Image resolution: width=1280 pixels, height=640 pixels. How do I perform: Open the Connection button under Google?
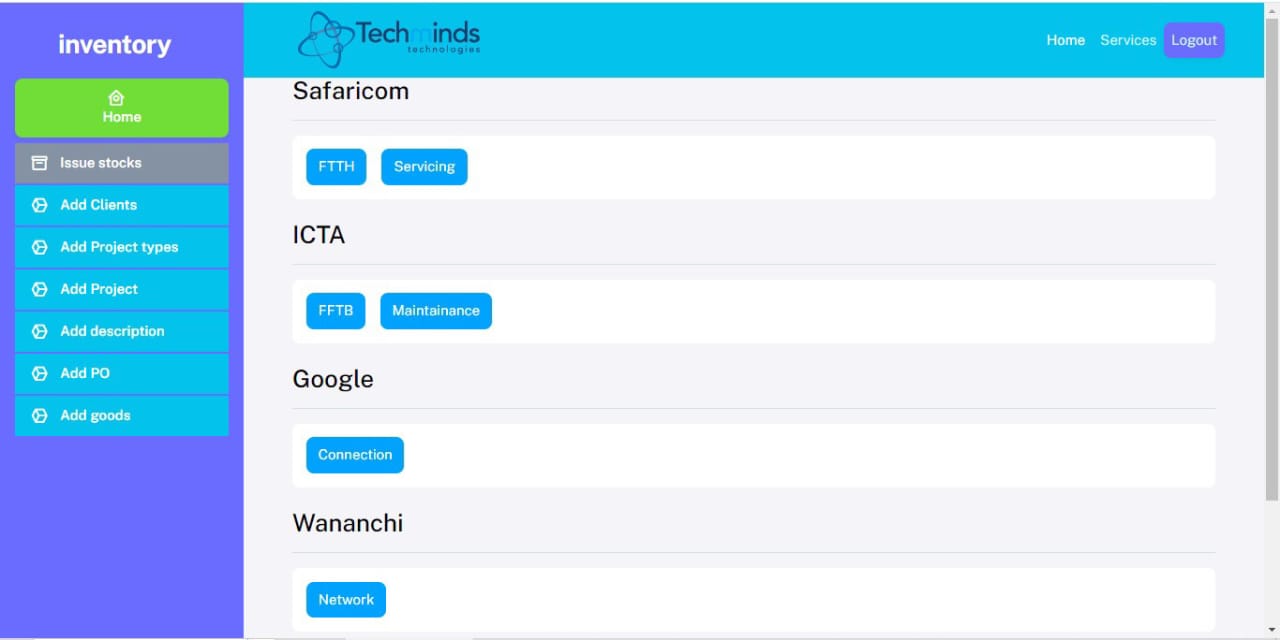(355, 455)
